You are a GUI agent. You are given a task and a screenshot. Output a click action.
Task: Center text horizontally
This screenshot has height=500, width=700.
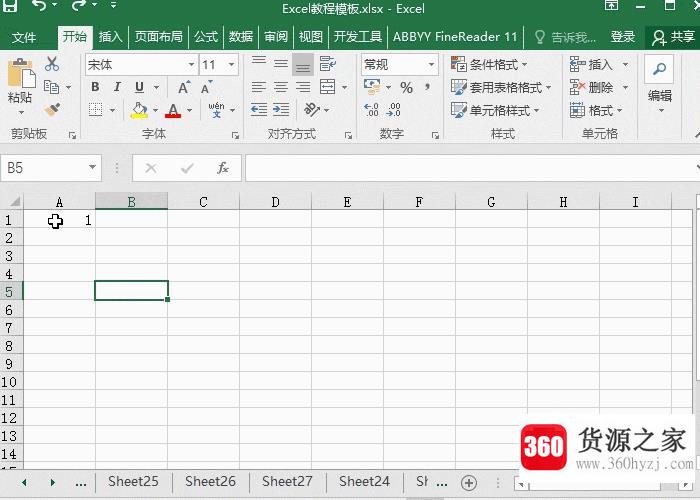click(281, 87)
